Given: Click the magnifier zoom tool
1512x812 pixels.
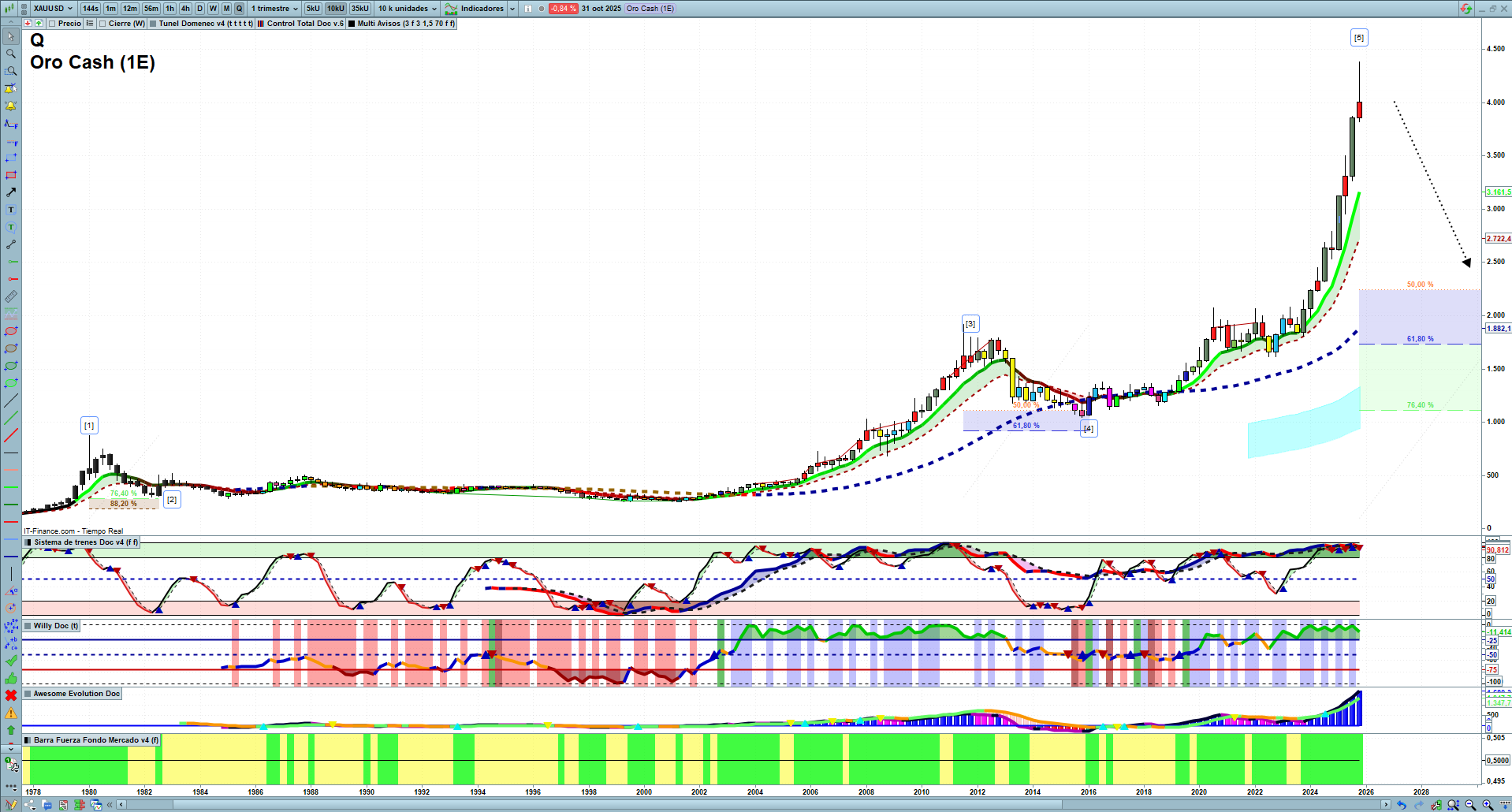Looking at the screenshot, I should (10, 54).
